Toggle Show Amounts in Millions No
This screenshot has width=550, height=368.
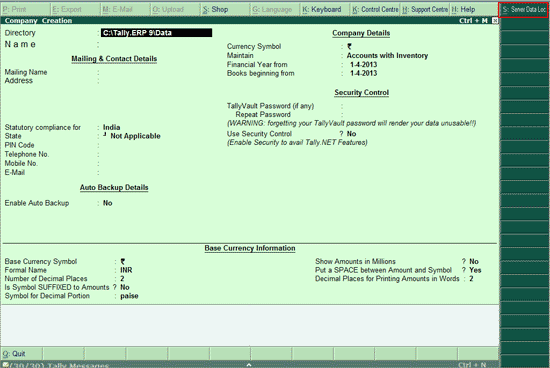tap(474, 262)
